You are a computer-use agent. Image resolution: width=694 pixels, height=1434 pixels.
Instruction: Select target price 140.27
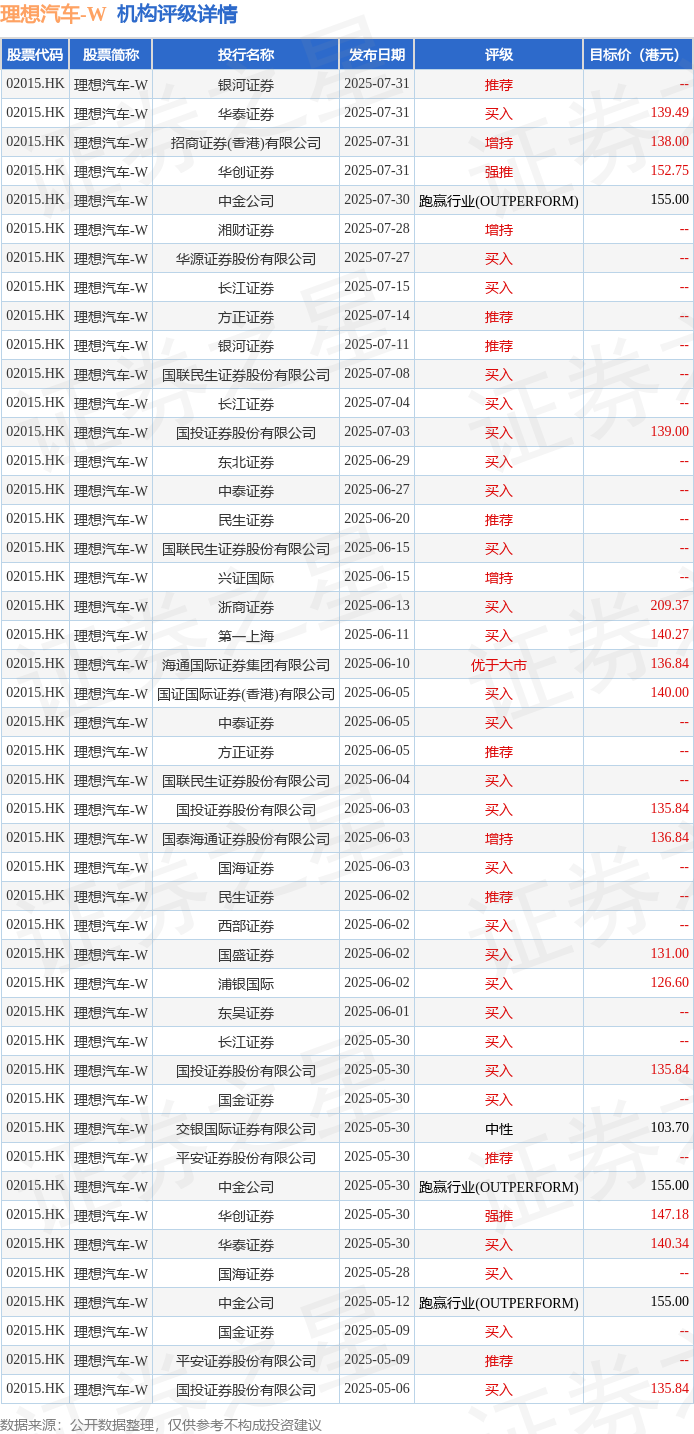pyautogui.click(x=669, y=635)
